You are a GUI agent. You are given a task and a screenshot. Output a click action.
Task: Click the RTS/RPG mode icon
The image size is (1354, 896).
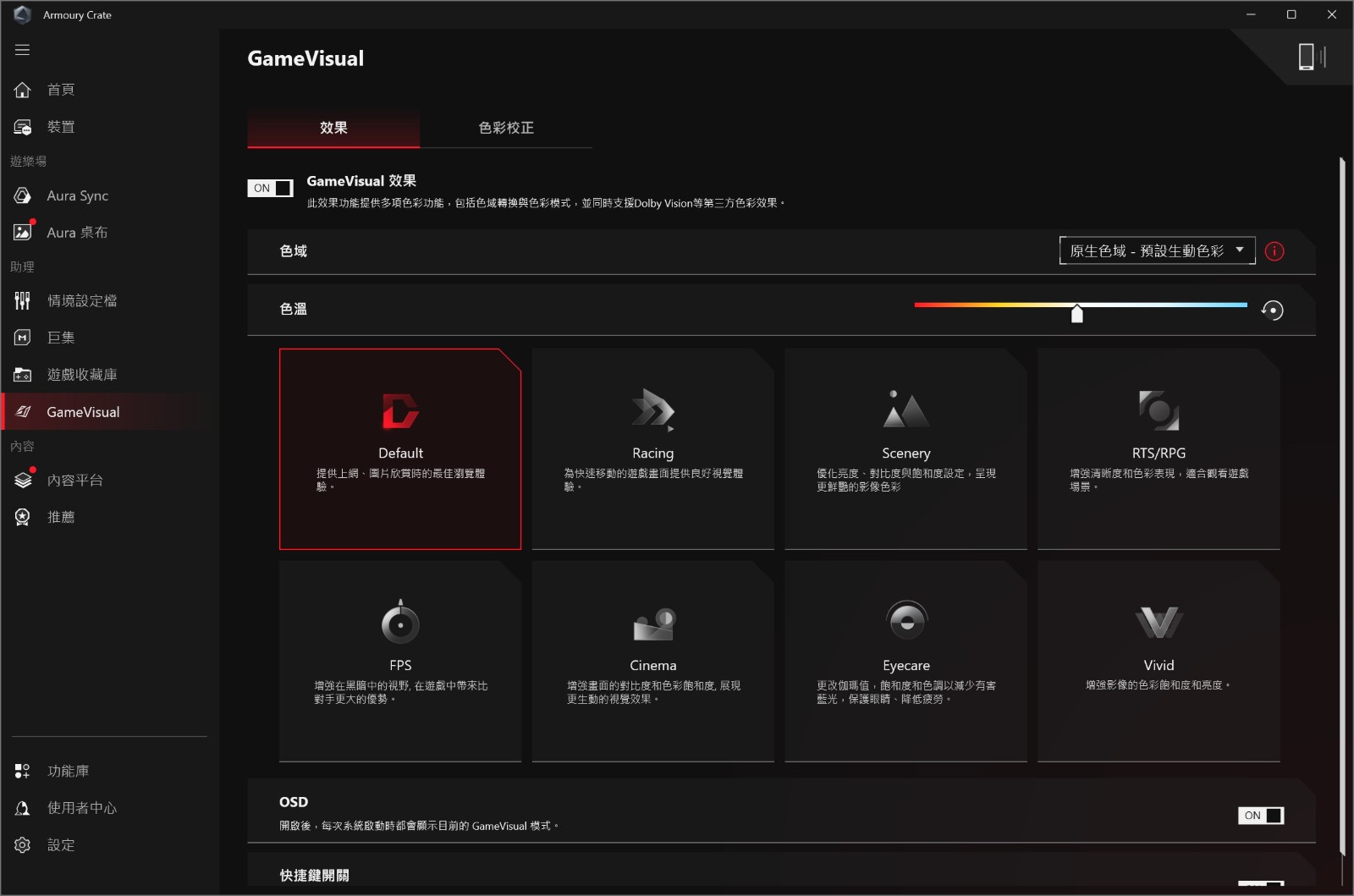1159,410
